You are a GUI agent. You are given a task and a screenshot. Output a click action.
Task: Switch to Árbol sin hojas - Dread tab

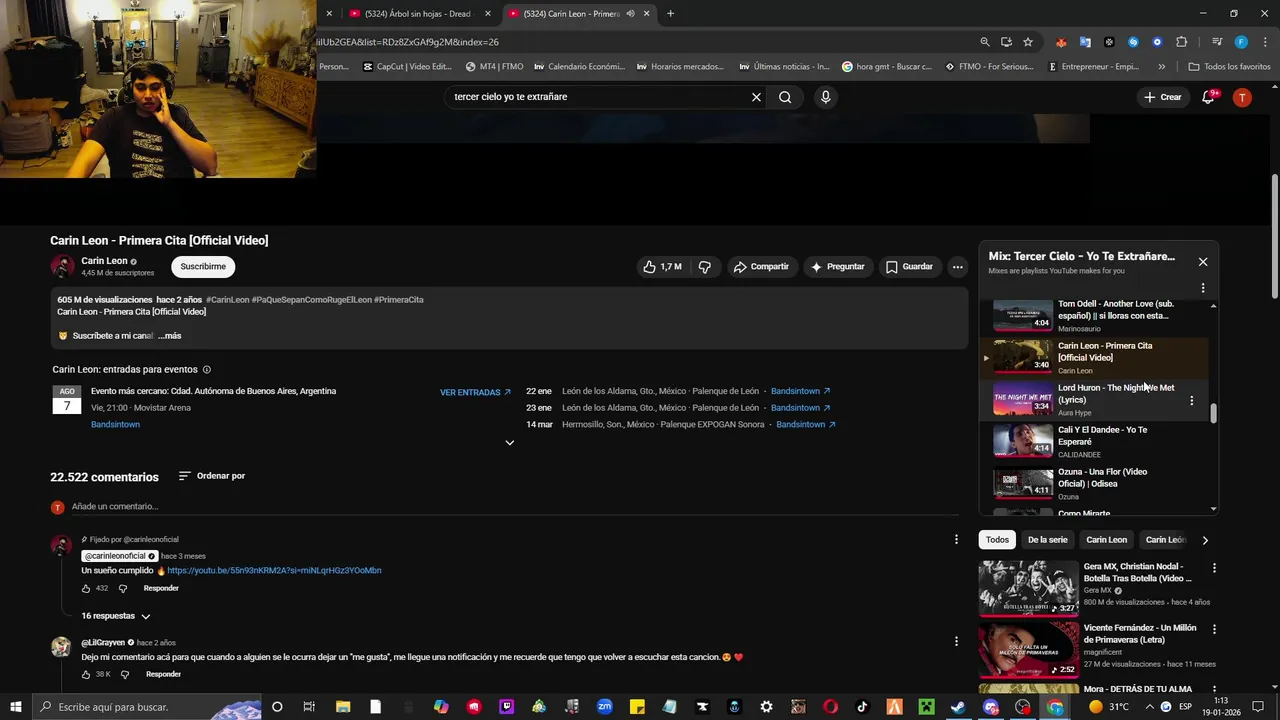416,14
